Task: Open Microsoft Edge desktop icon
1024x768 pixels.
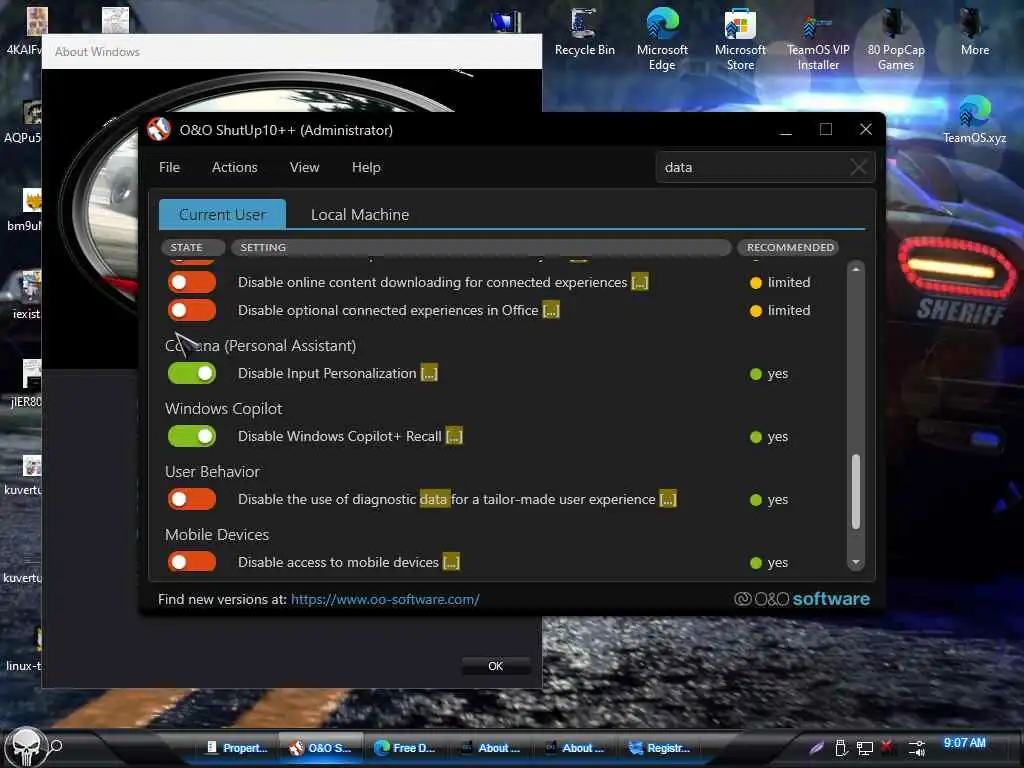Action: pos(662,39)
